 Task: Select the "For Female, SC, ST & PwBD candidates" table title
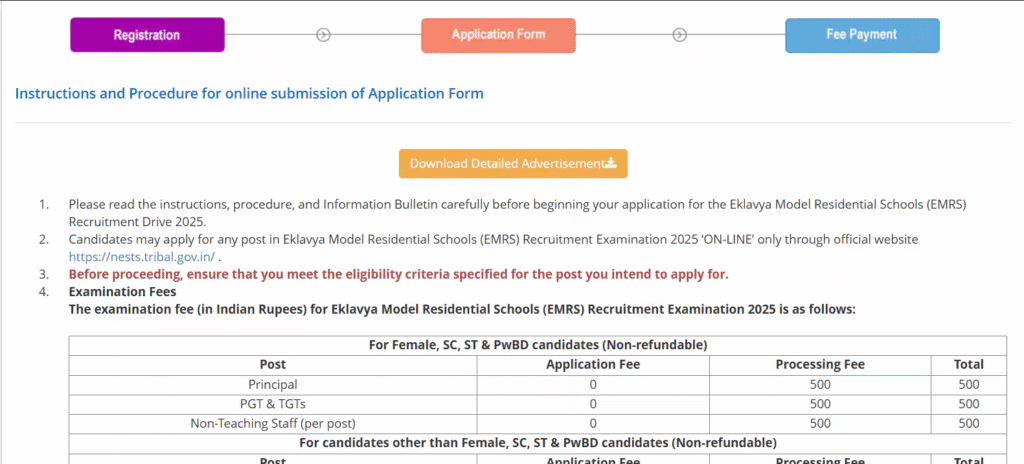pyautogui.click(x=538, y=345)
